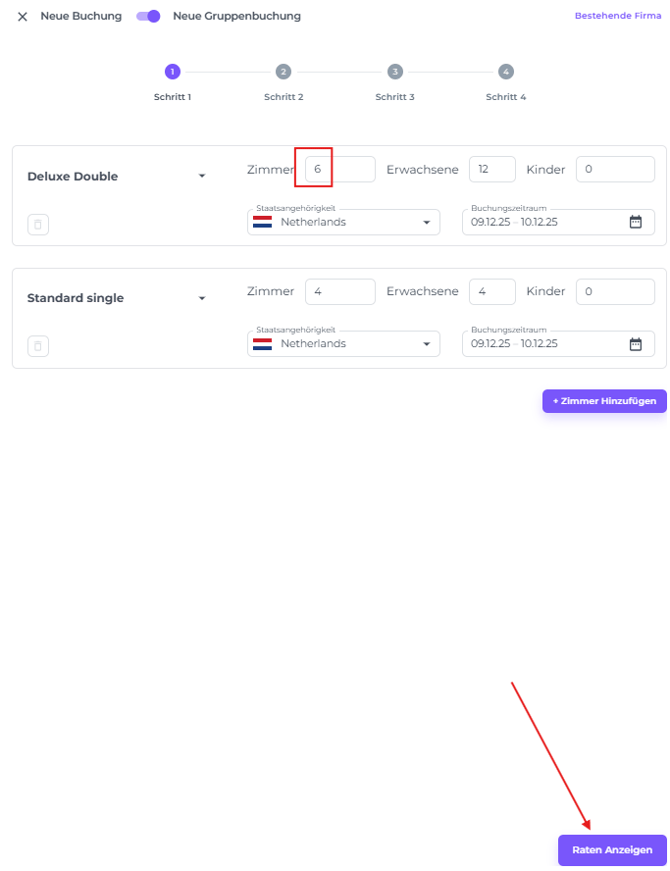Close the new booking dialog with X
Image resolution: width=670 pixels, height=871 pixels.
pyautogui.click(x=22, y=17)
